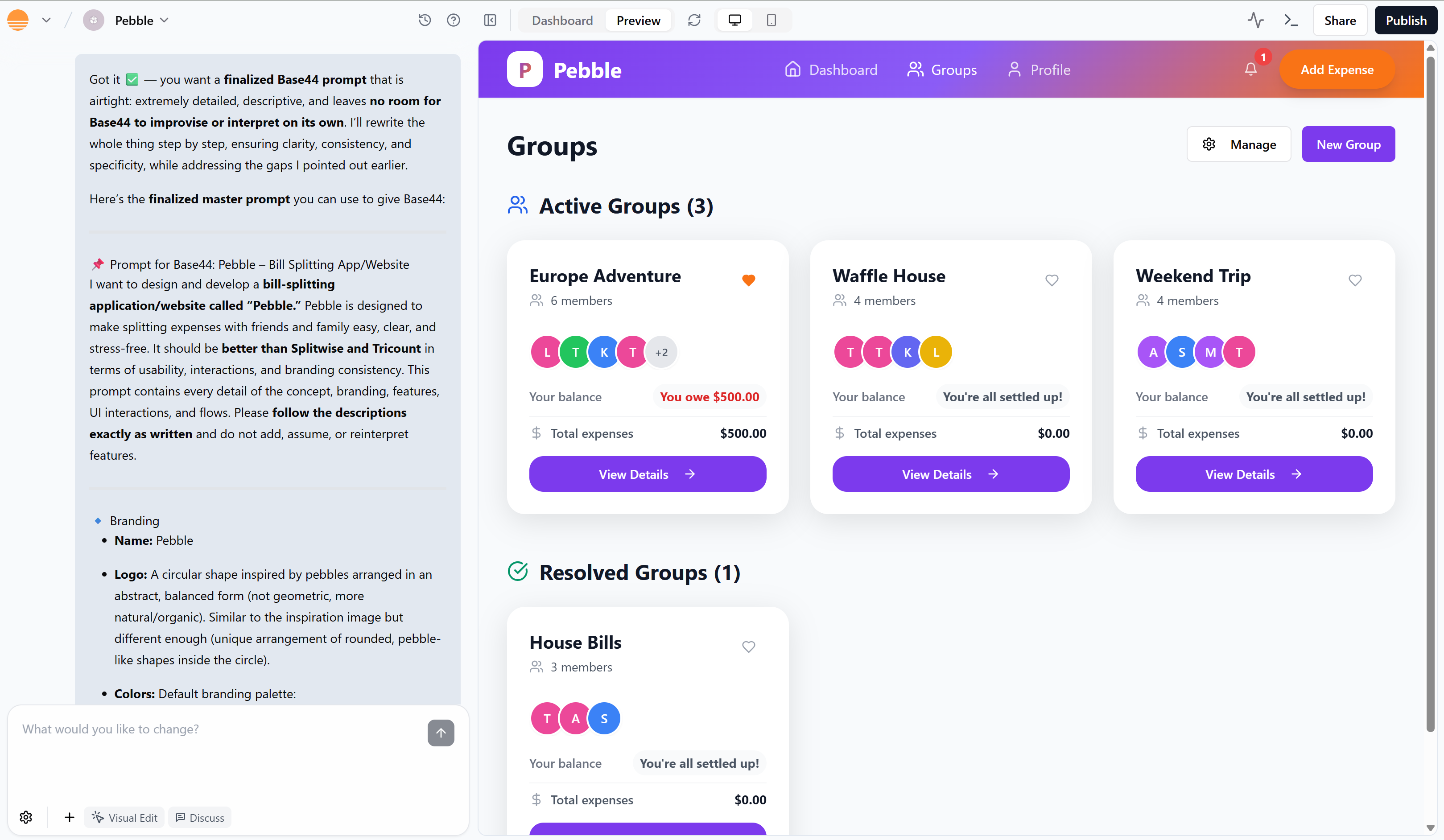Expand the workspace dropdown next to the logo

tap(46, 20)
